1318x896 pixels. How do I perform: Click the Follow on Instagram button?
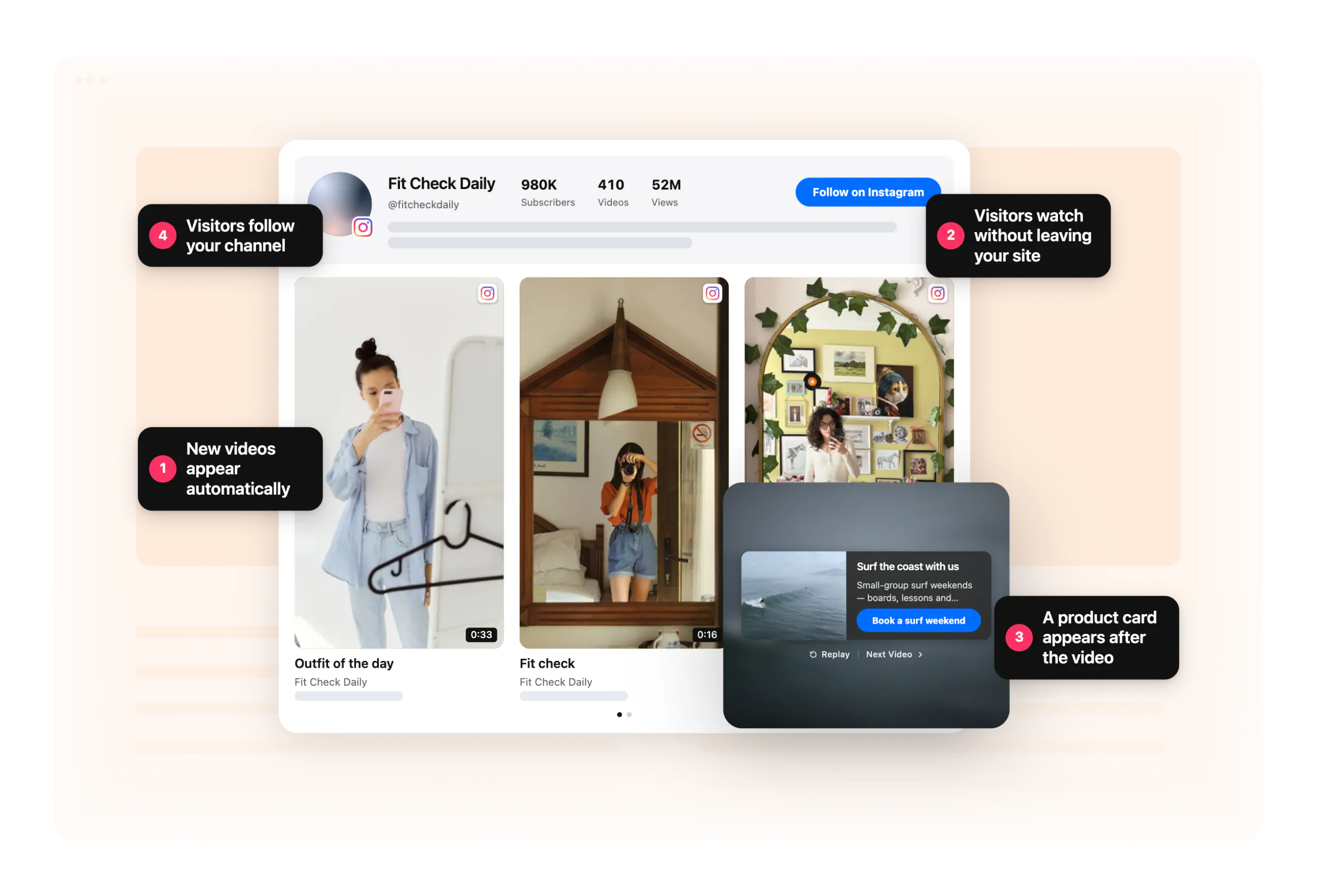(x=867, y=192)
